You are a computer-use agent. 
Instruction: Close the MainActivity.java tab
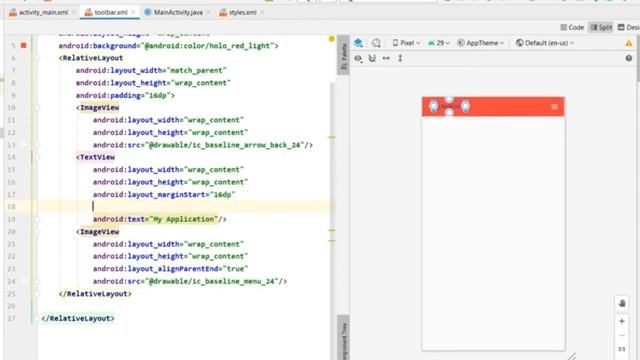click(x=208, y=12)
